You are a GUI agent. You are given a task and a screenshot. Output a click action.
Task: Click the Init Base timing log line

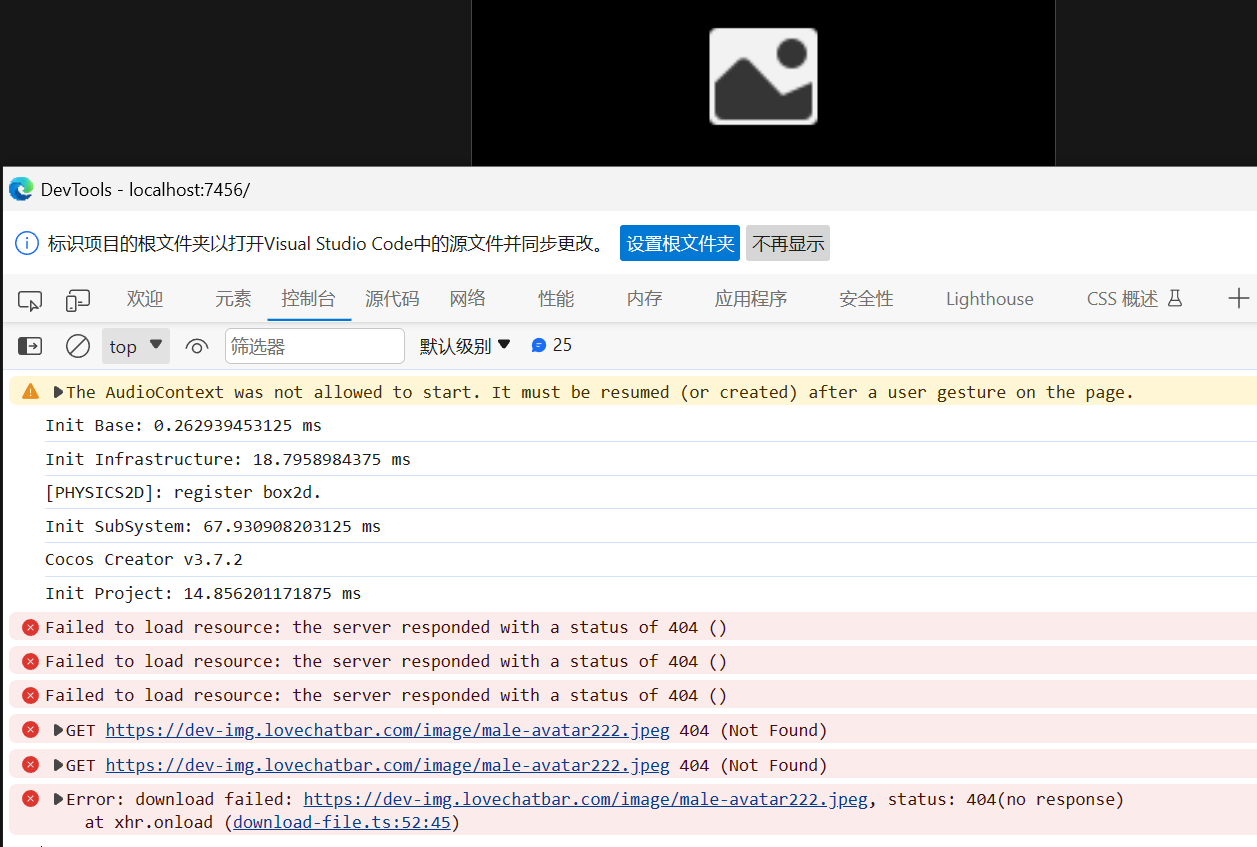[184, 425]
